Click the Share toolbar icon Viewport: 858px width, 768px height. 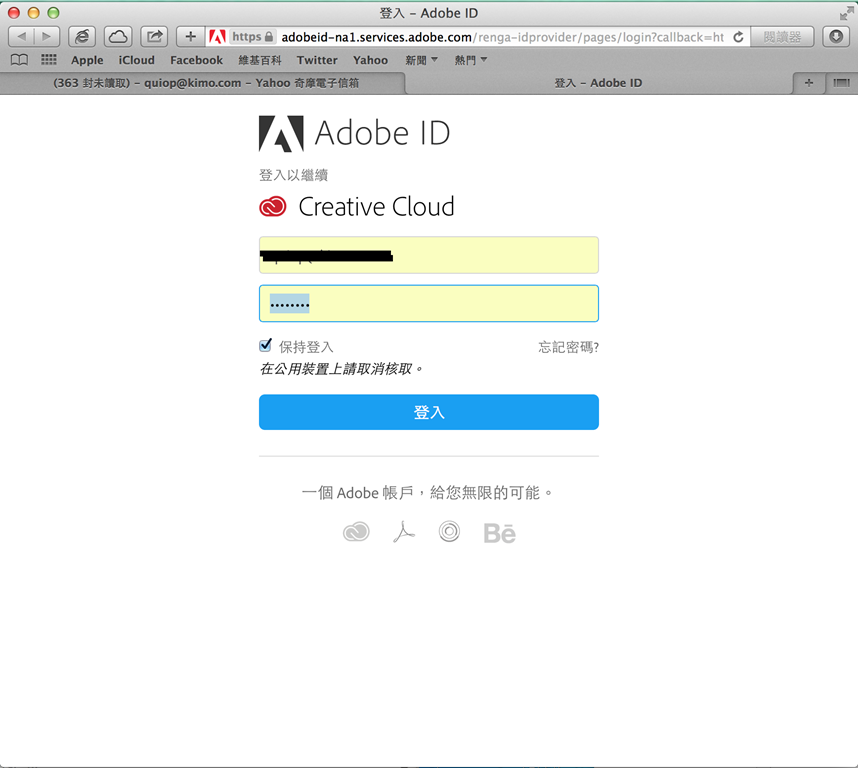pos(154,37)
